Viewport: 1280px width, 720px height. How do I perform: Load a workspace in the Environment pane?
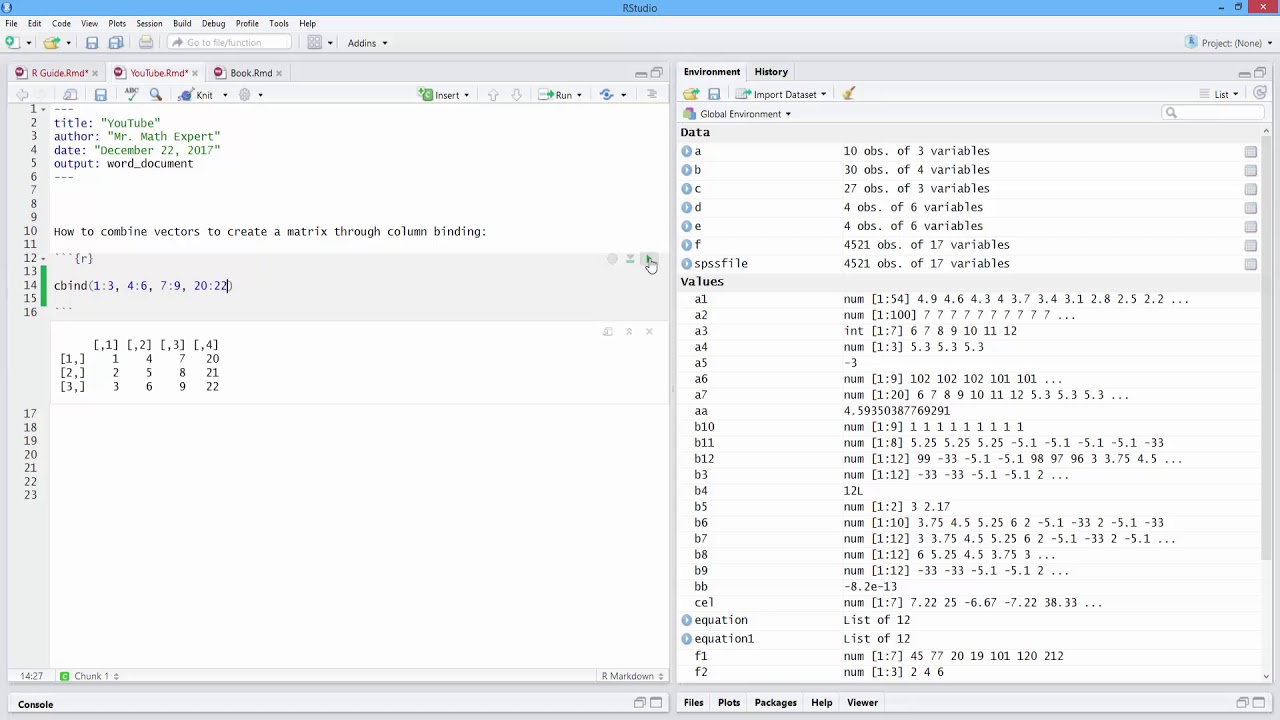click(691, 94)
